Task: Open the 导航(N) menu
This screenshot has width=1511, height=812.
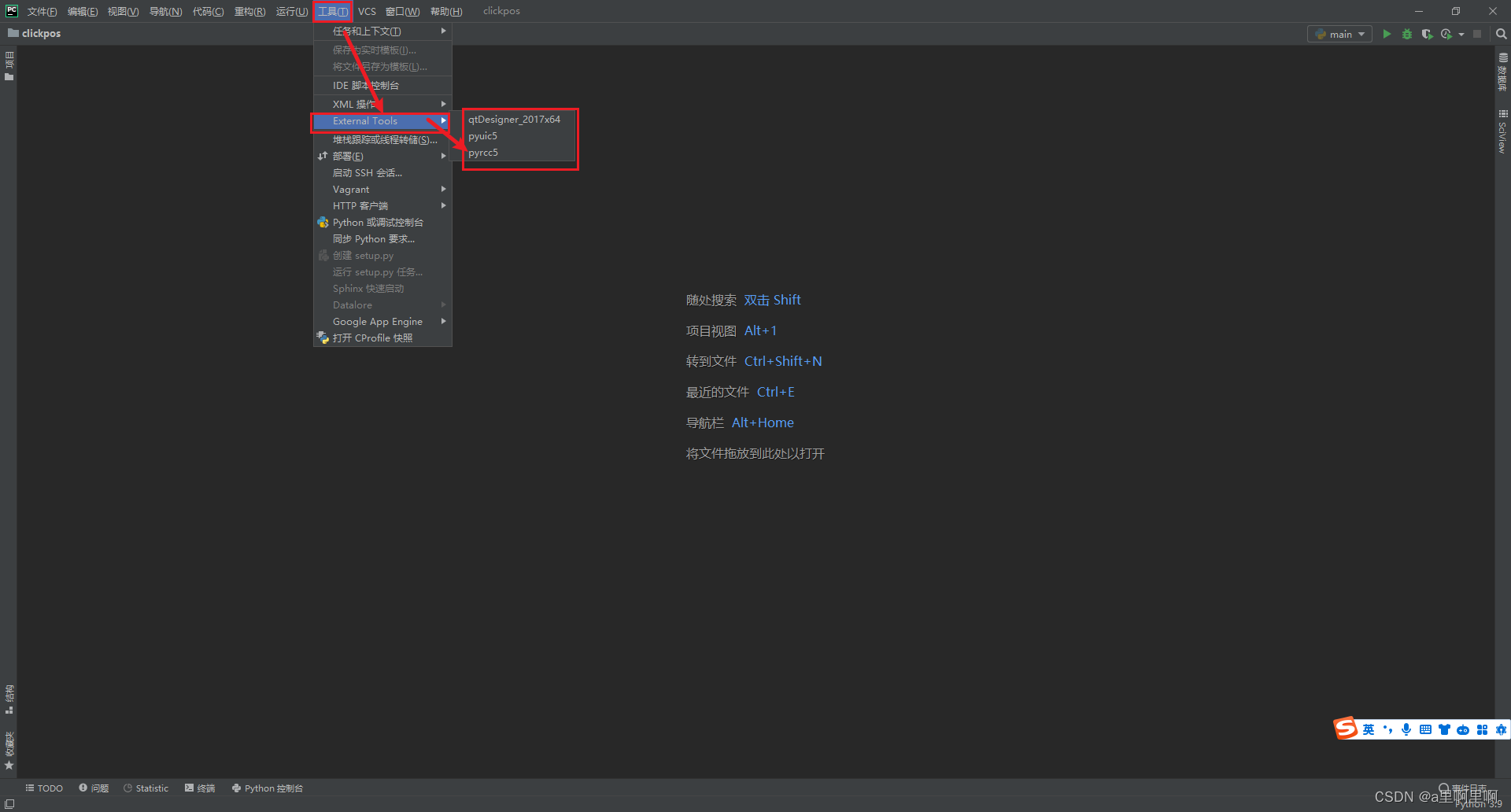Action: pyautogui.click(x=165, y=11)
